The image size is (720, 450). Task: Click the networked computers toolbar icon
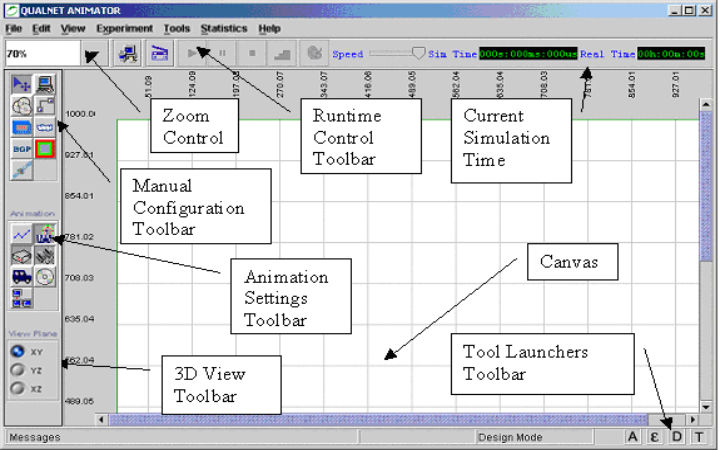[128, 54]
